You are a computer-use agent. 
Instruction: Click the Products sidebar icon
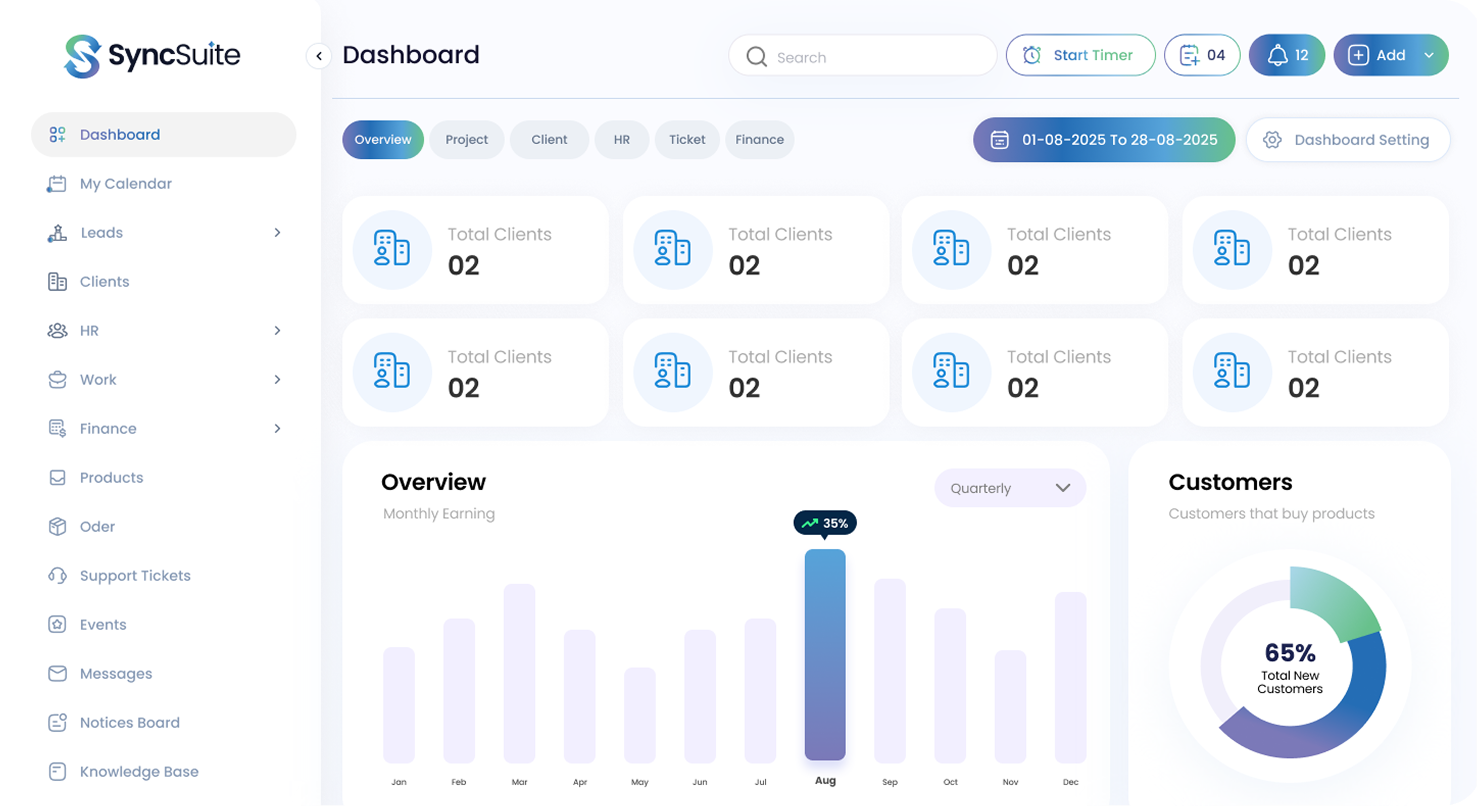tap(58, 478)
